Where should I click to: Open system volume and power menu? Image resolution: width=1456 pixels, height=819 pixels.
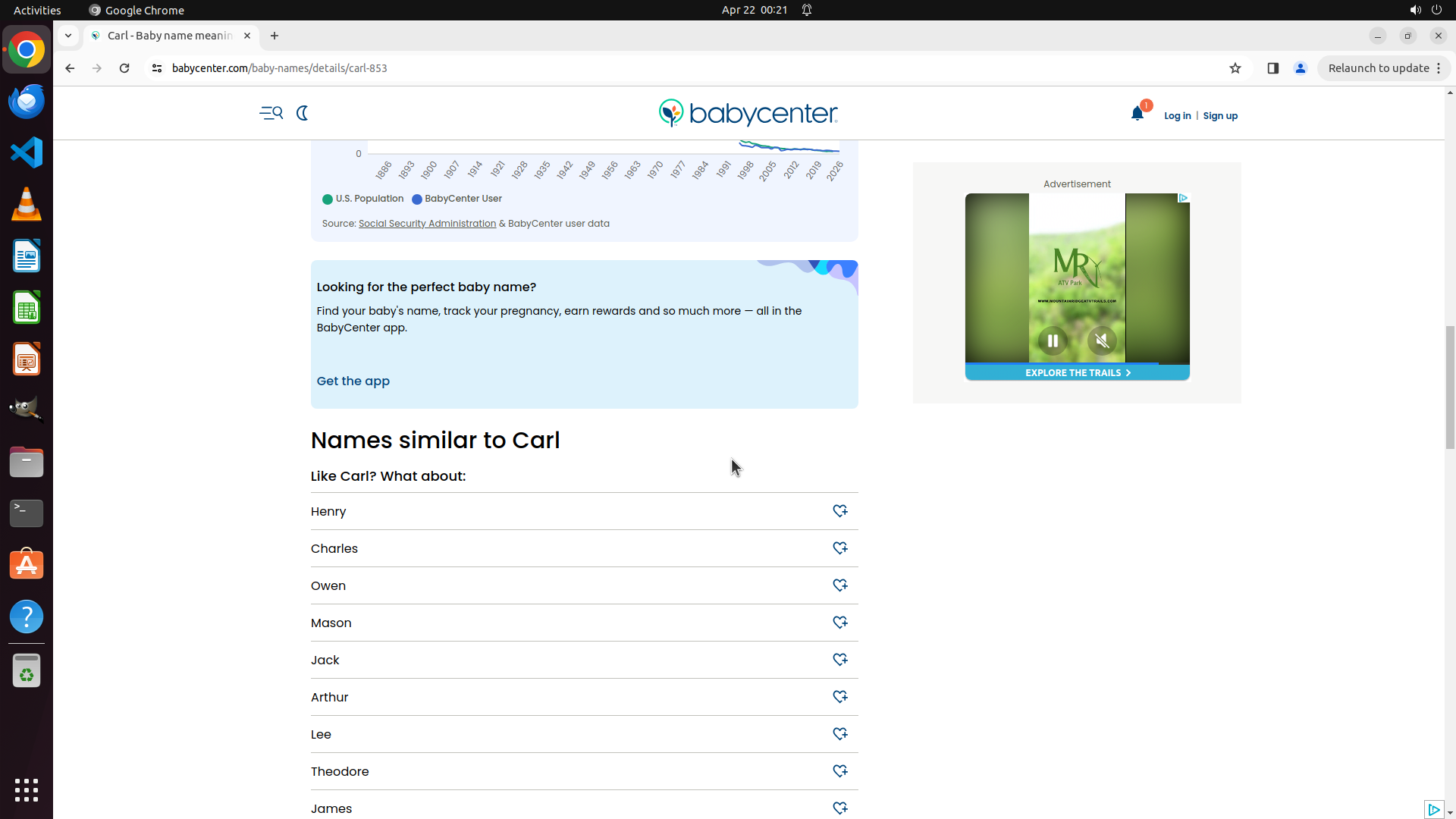point(1425,10)
